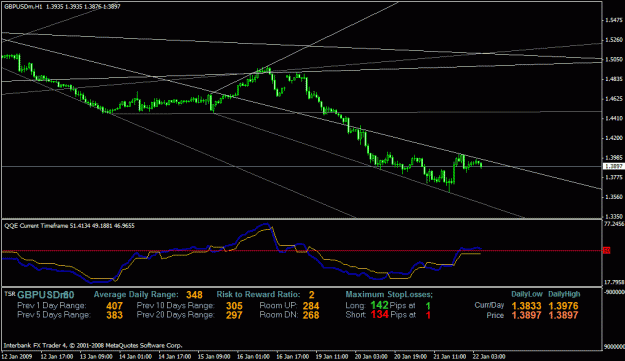Click the Risk to Reward Ratio value 2
Viewport: 625px width, 361px height.
tap(311, 295)
